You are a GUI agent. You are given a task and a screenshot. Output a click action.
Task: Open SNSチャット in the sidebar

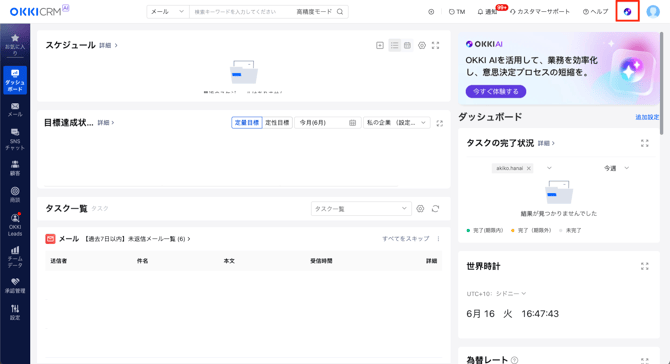(15, 139)
